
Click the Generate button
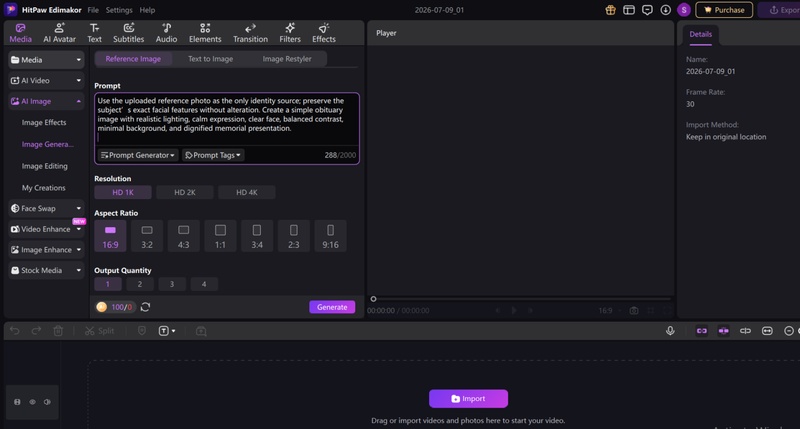[x=332, y=307]
